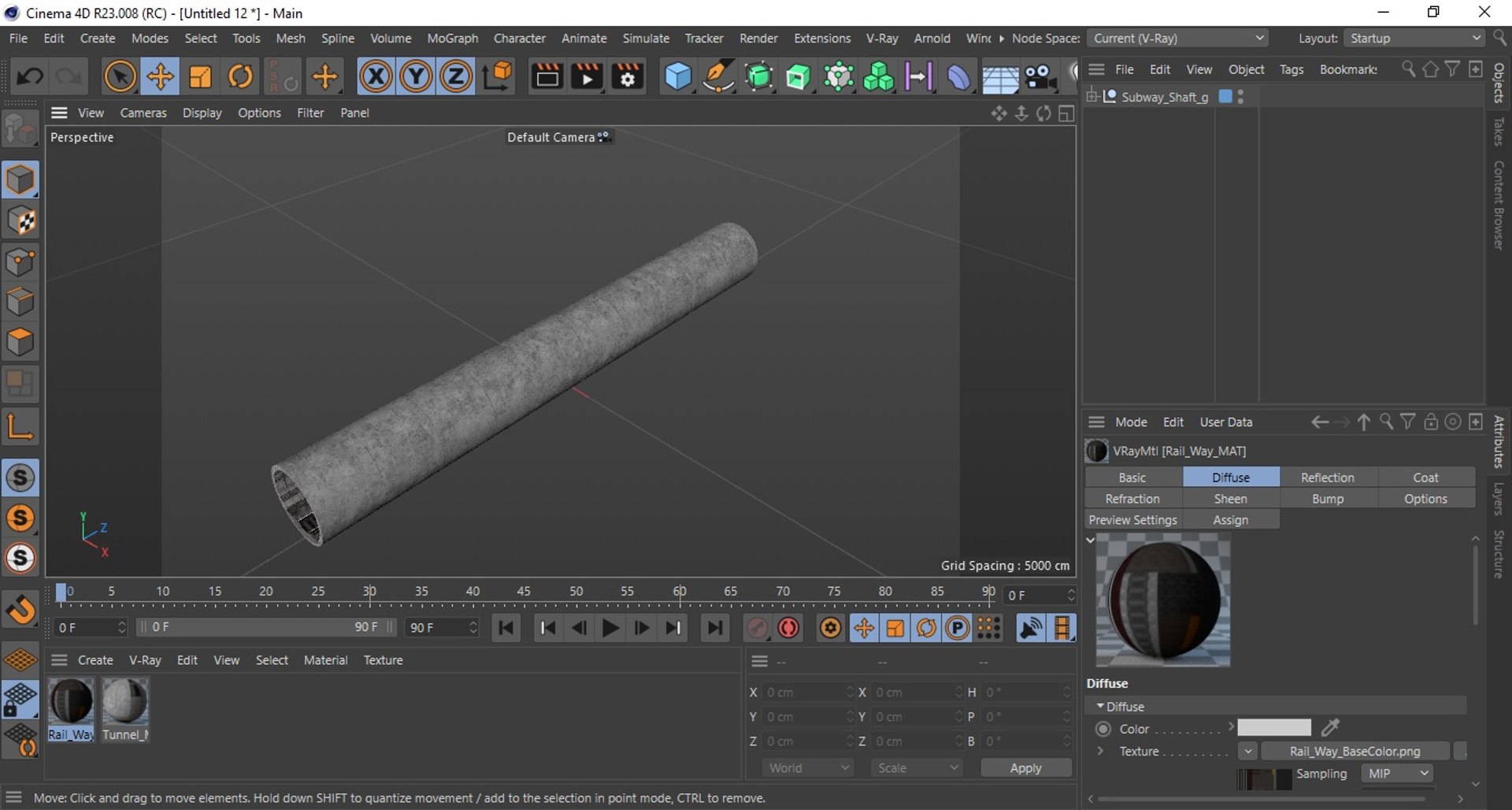Click Go to Start of animation
Viewport: 1512px width, 810px height.
coord(506,628)
